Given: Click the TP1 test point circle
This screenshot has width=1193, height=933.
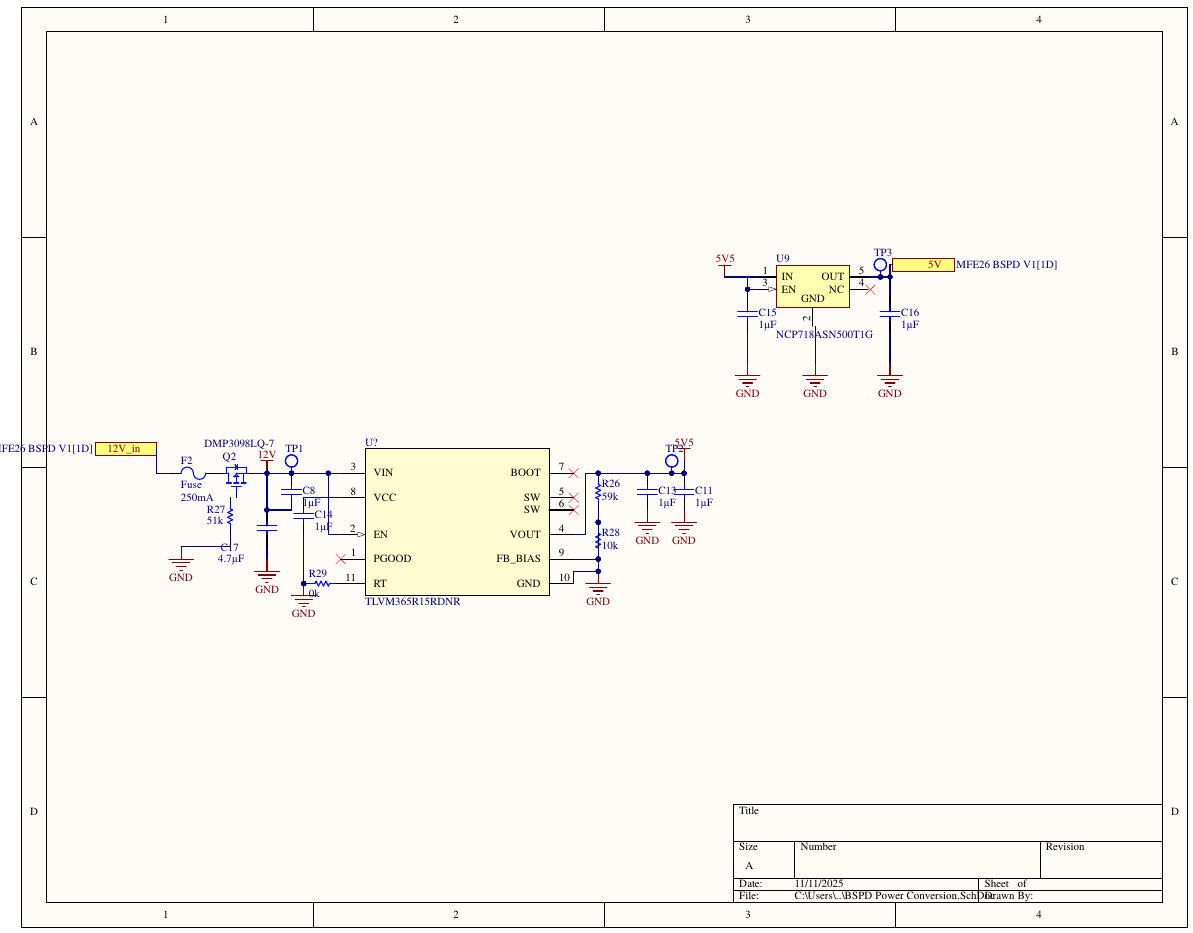Looking at the screenshot, I should point(291,461).
